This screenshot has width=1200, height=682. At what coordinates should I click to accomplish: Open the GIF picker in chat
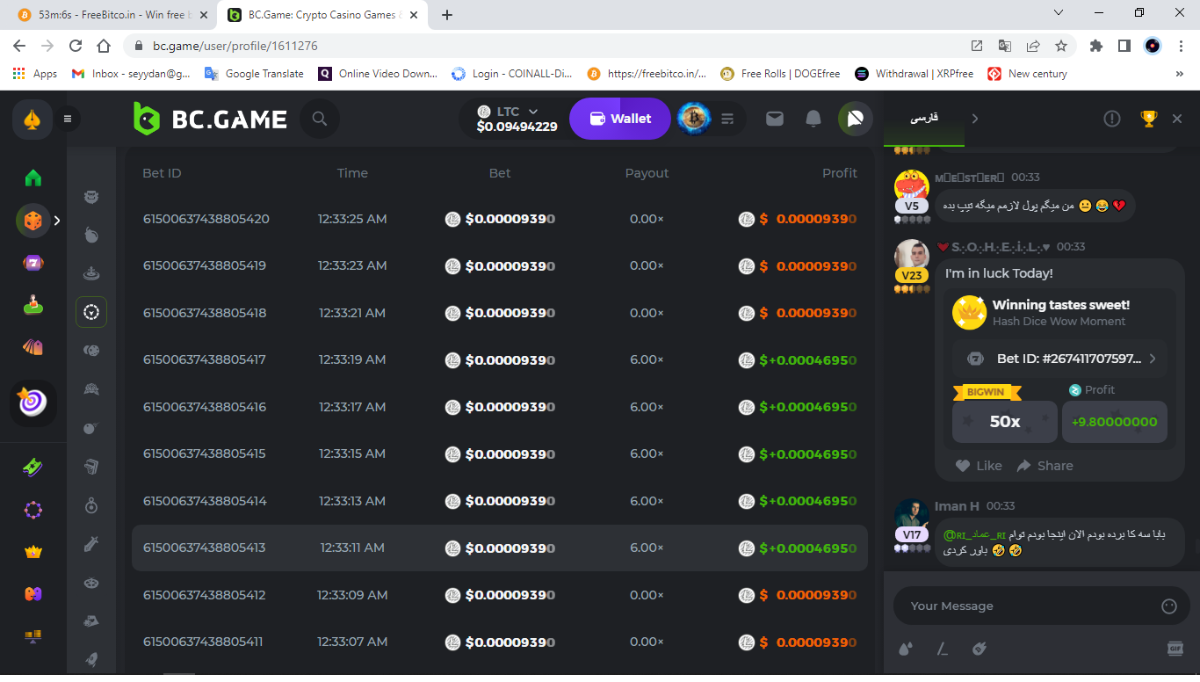1175,649
